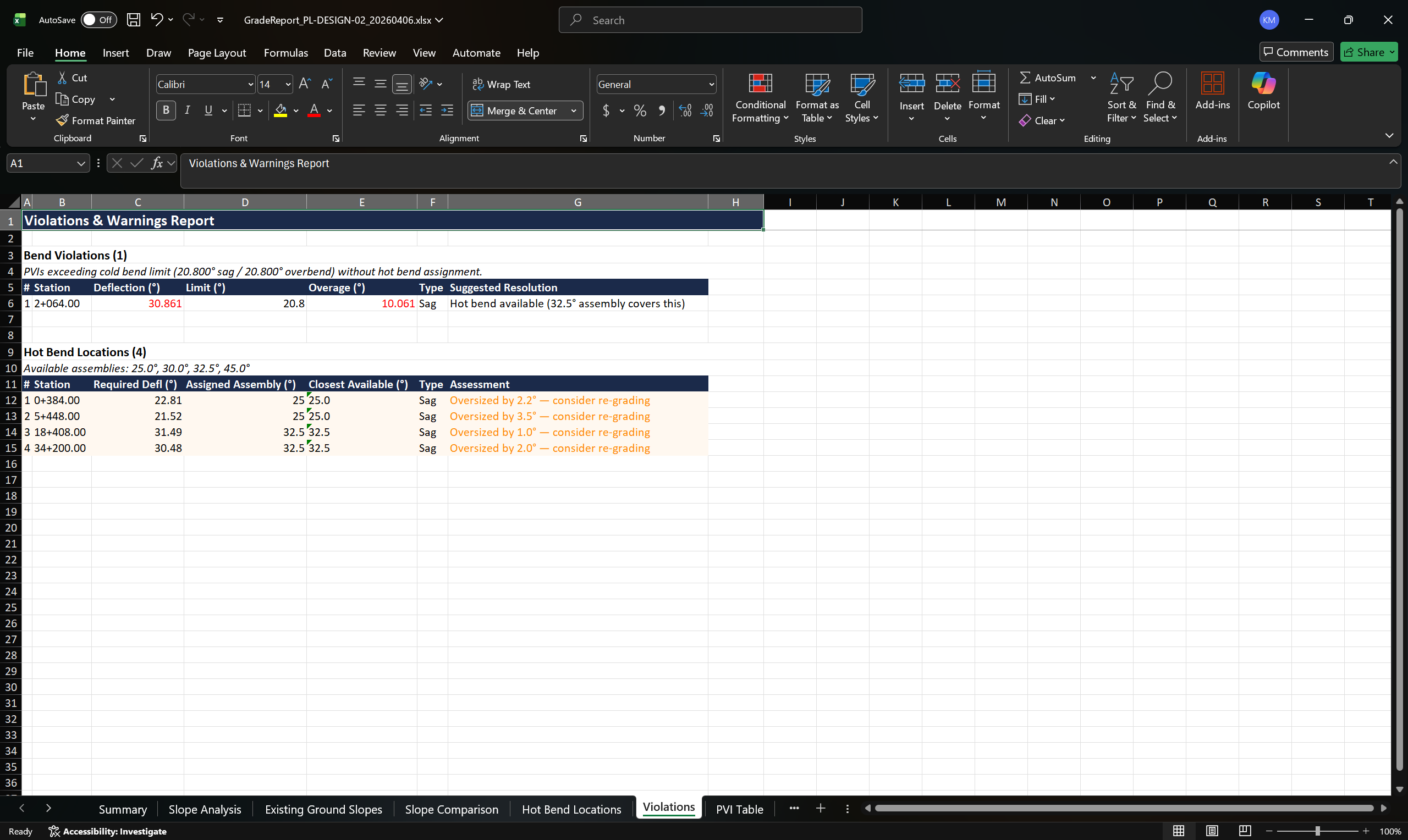Screen dimensions: 1408x840
Task: Open the PVI Table sheet
Action: pos(739,809)
